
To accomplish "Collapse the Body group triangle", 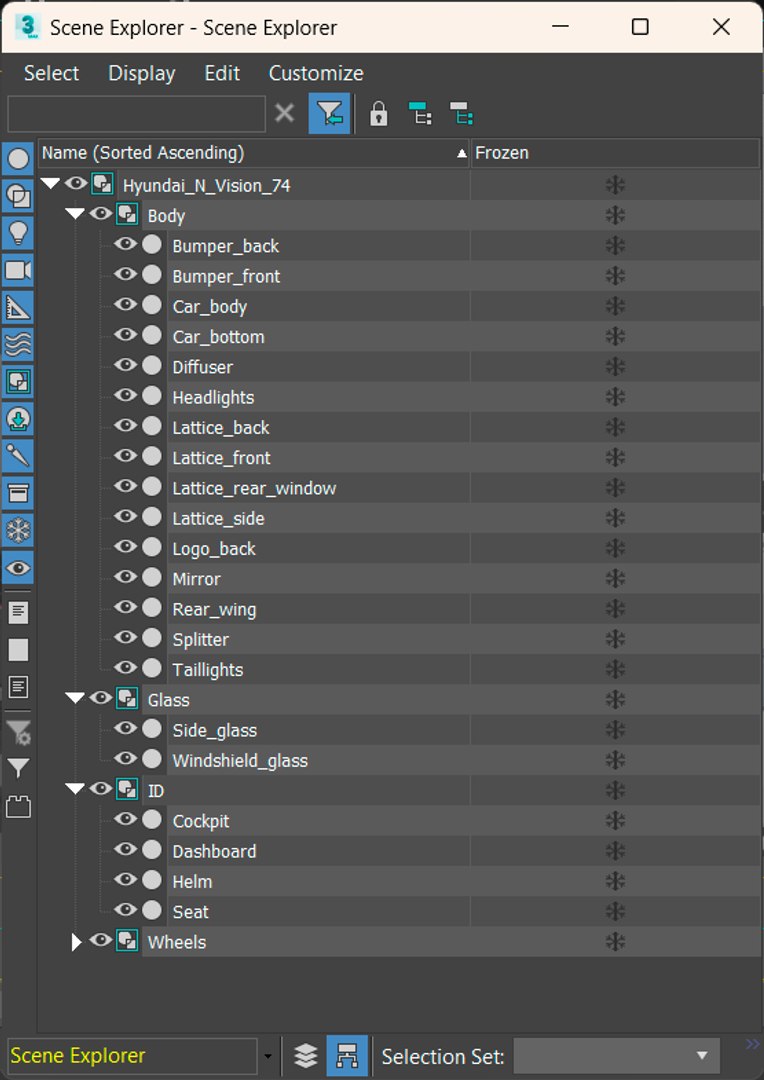I will [x=75, y=214].
